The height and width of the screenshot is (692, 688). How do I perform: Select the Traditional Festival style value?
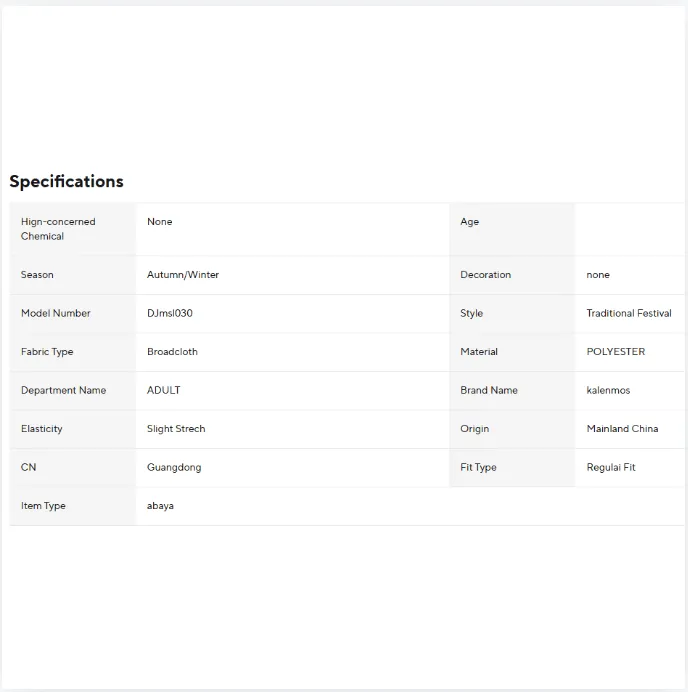pyautogui.click(x=629, y=313)
